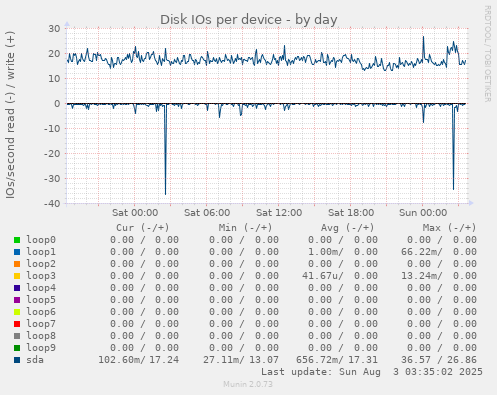Click the loop1 blue color swatch
Screen dimensions: 497x395
(17, 252)
